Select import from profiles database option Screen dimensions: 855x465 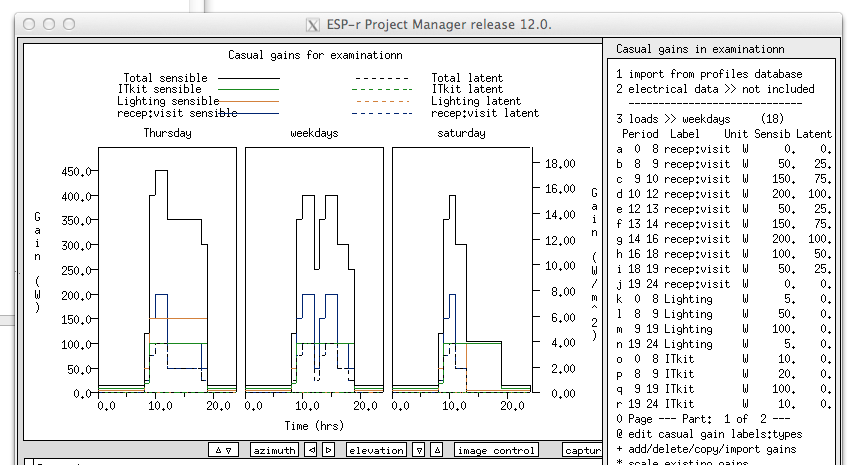pyautogui.click(x=709, y=74)
